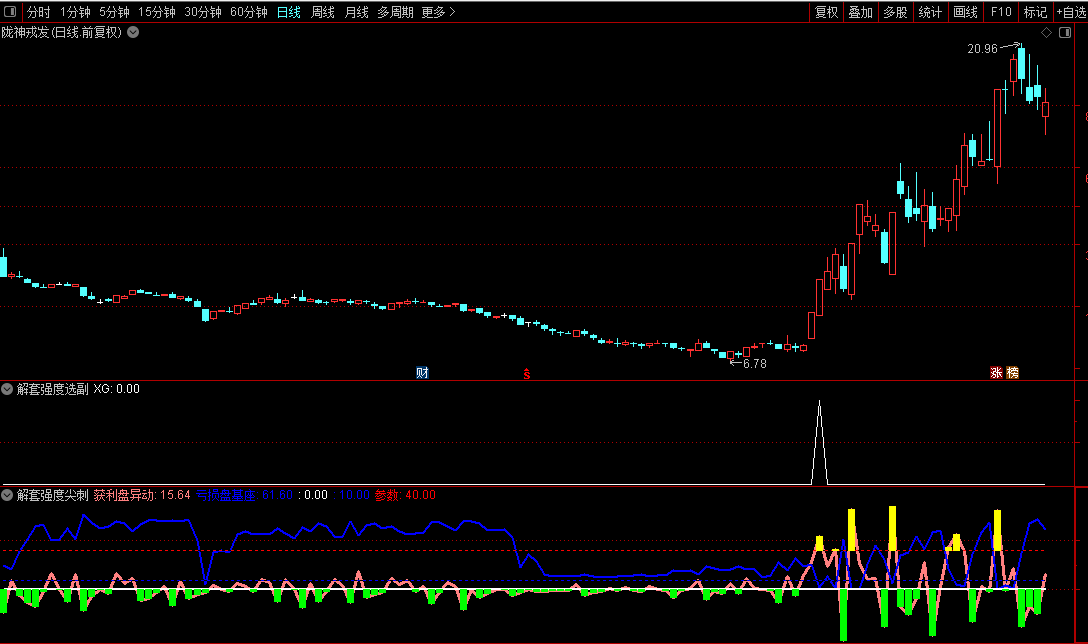
Task: Click the 20.96 high price label
Action: coord(982,49)
